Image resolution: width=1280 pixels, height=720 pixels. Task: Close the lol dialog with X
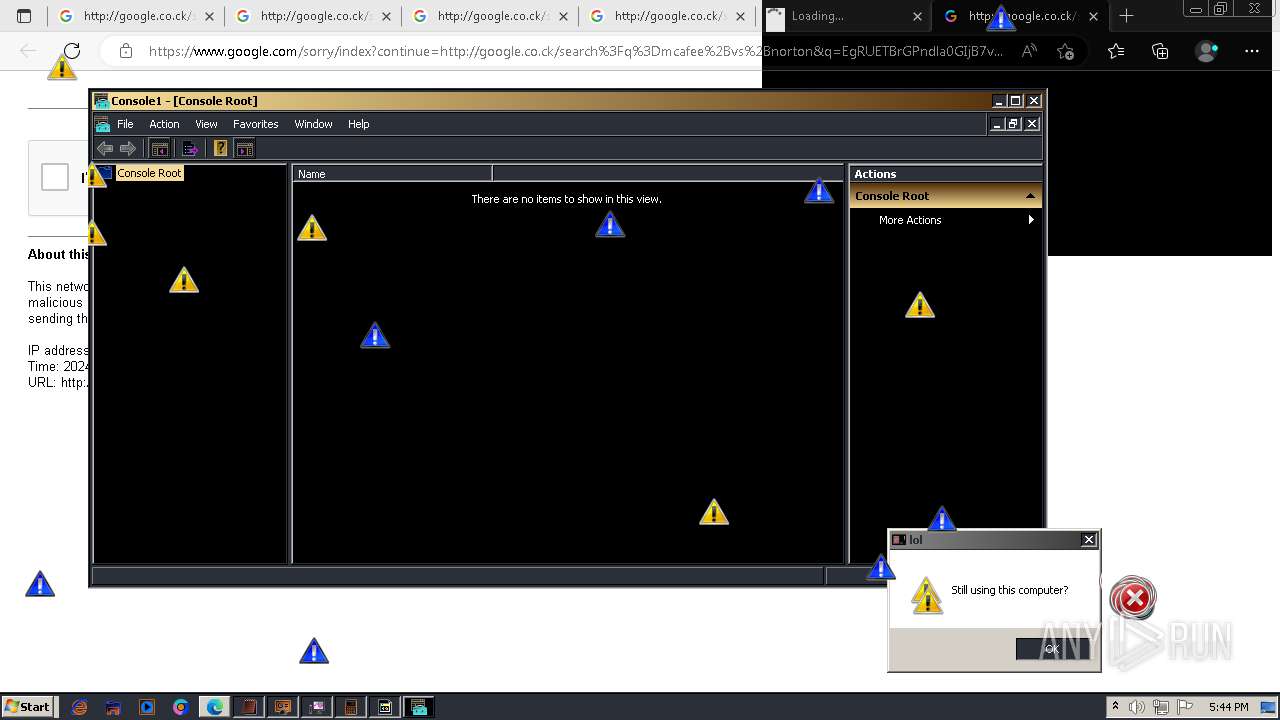pyautogui.click(x=1089, y=540)
